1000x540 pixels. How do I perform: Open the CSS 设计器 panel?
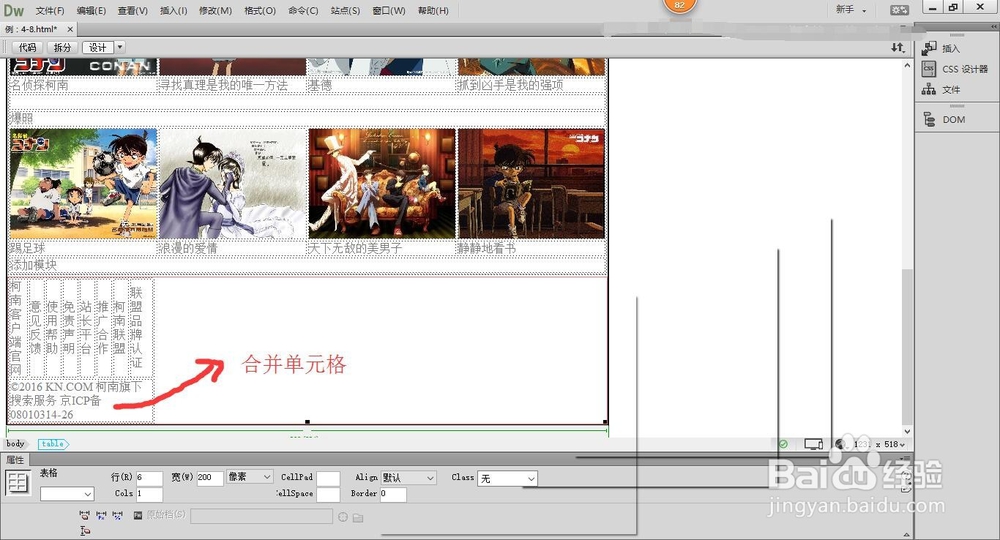pos(954,69)
